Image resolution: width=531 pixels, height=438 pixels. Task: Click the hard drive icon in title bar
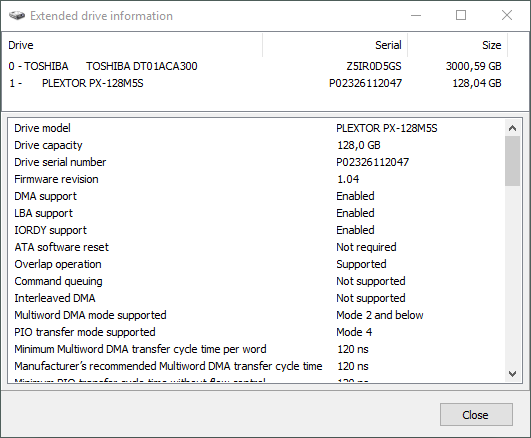(x=17, y=16)
